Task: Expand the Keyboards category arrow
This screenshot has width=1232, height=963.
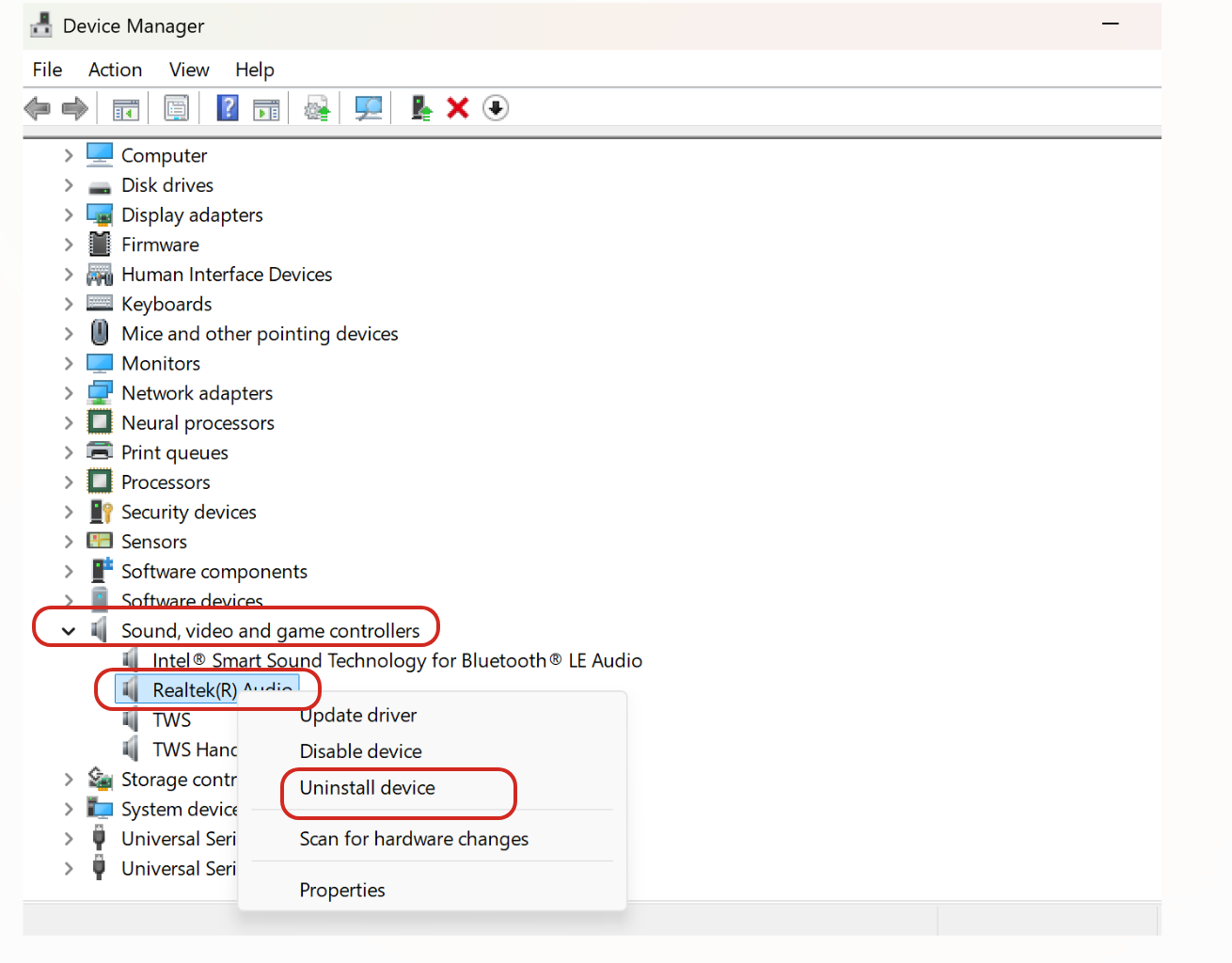Action: 69,305
